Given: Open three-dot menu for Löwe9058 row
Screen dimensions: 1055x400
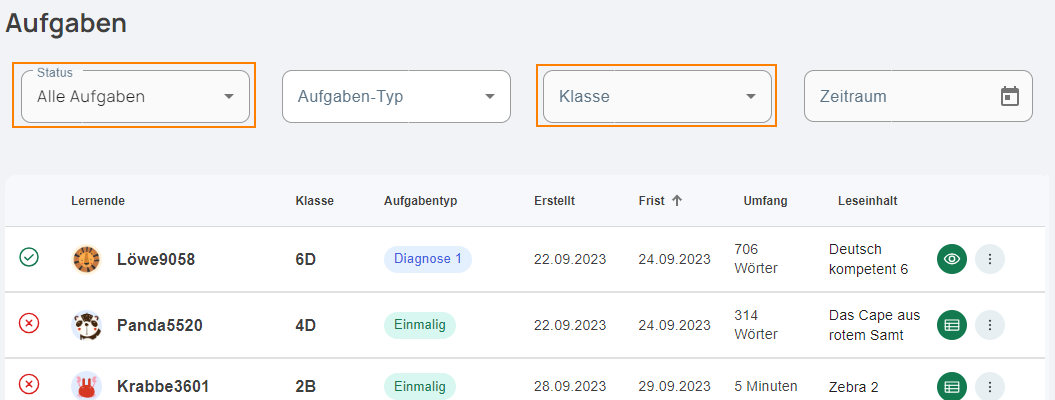Looking at the screenshot, I should (x=990, y=259).
